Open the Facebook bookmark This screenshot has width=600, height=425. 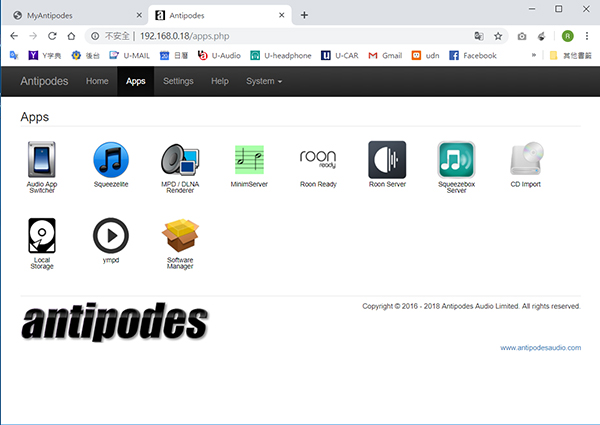tap(473, 55)
